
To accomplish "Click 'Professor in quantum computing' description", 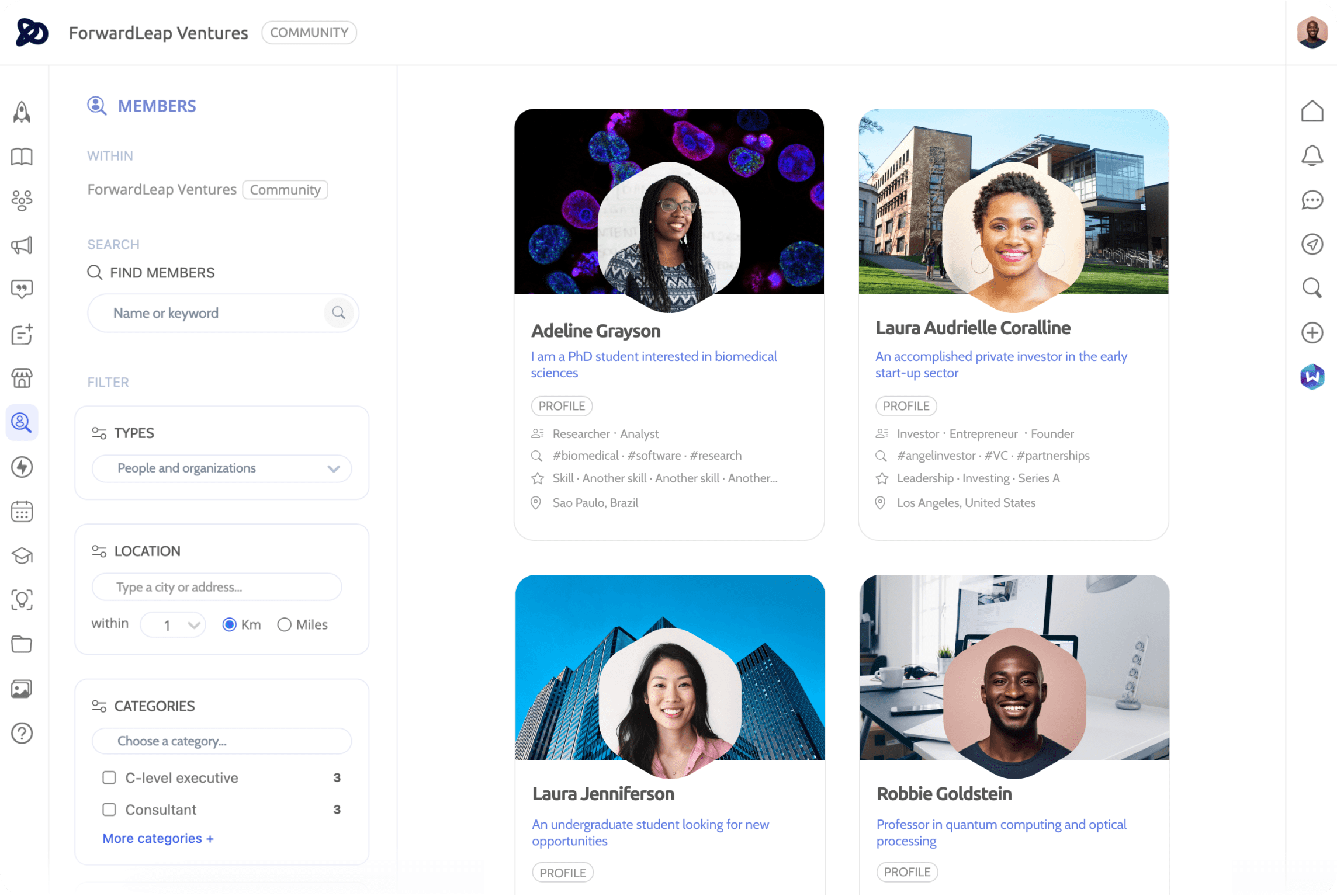I will (1001, 832).
